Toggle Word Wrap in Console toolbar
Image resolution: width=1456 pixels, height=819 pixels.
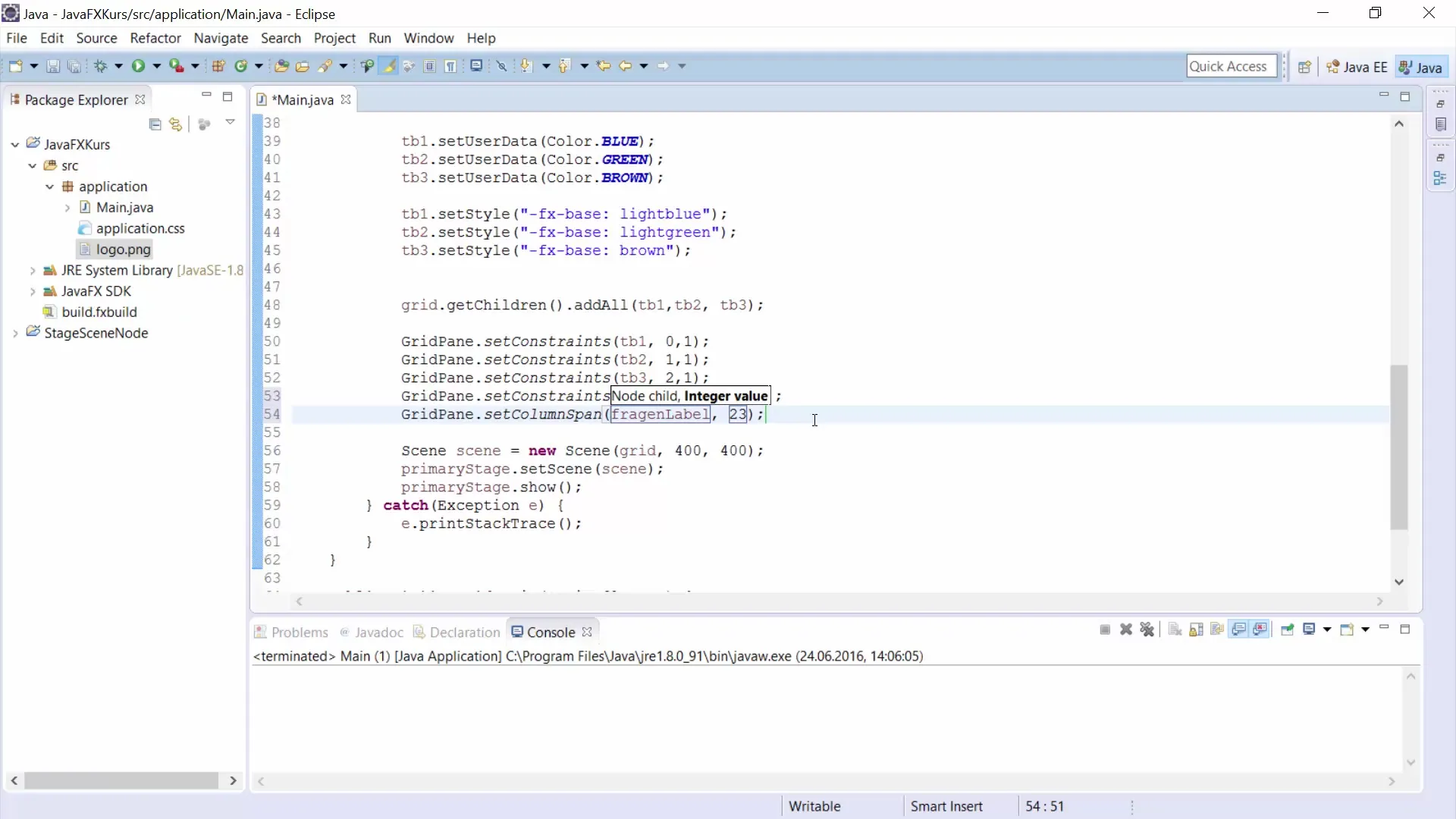tap(1217, 629)
